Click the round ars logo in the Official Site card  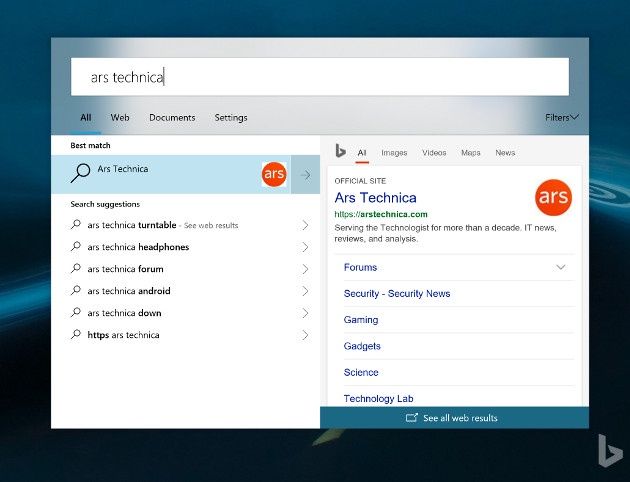[x=553, y=197]
